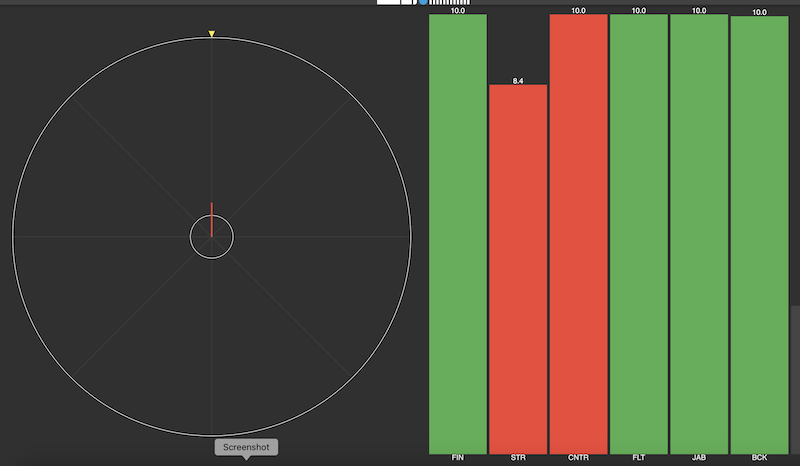Click the white slider track at top
The image size is (800, 466).
pos(397,2)
